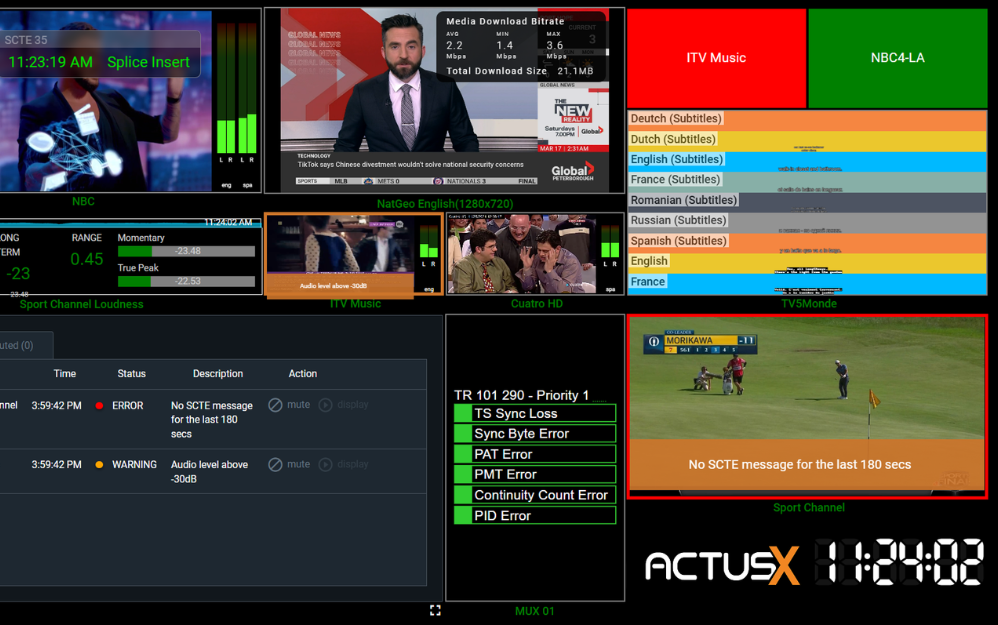Click the 11:24:02 digital clock
This screenshot has height=625, width=998.
click(x=899, y=562)
